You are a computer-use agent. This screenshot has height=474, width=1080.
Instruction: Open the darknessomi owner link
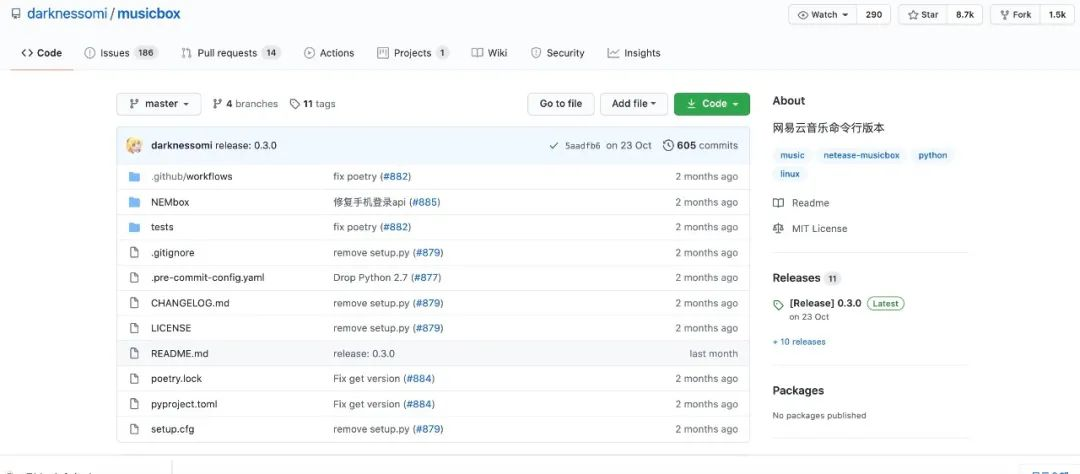tap(67, 14)
